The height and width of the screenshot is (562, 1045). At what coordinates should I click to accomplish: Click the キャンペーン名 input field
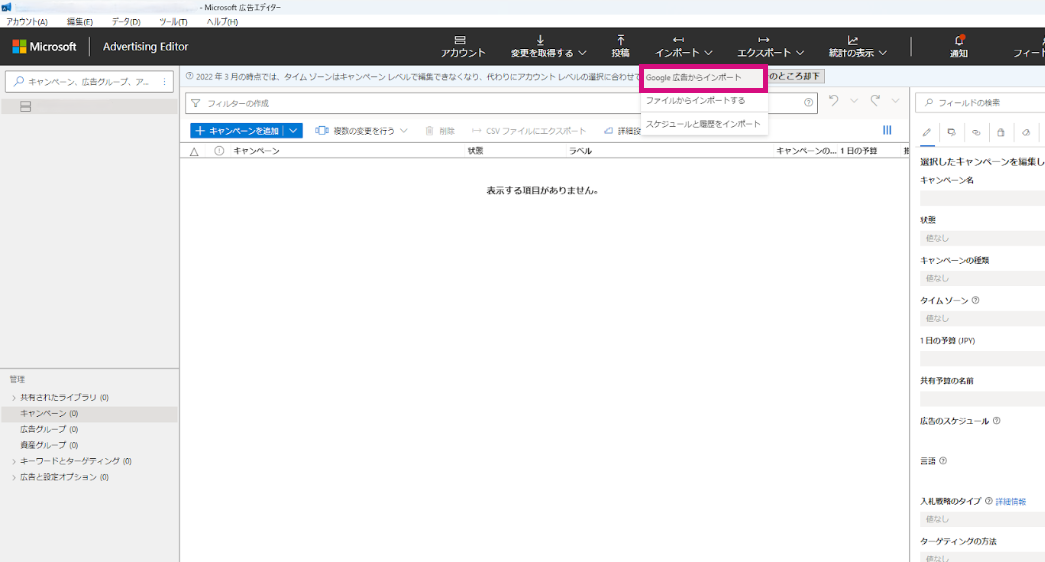[982, 198]
